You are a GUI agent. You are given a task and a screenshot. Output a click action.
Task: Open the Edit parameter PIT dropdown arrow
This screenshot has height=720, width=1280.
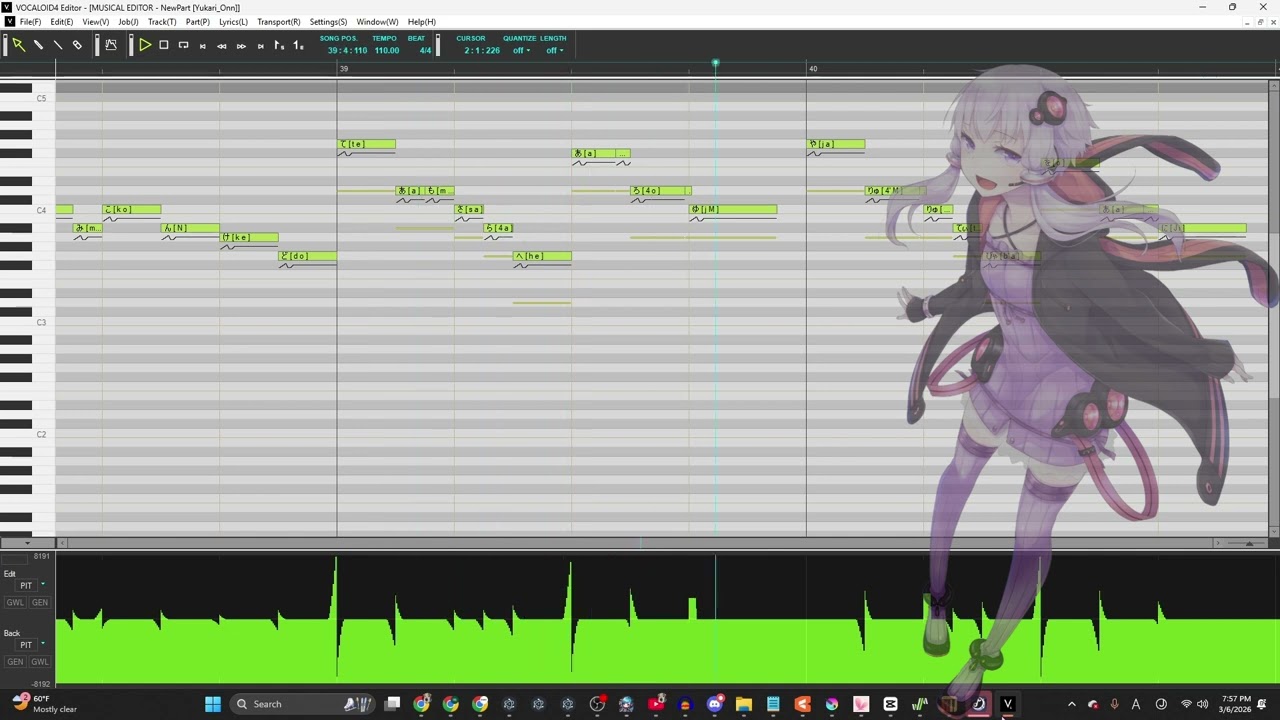(42, 585)
